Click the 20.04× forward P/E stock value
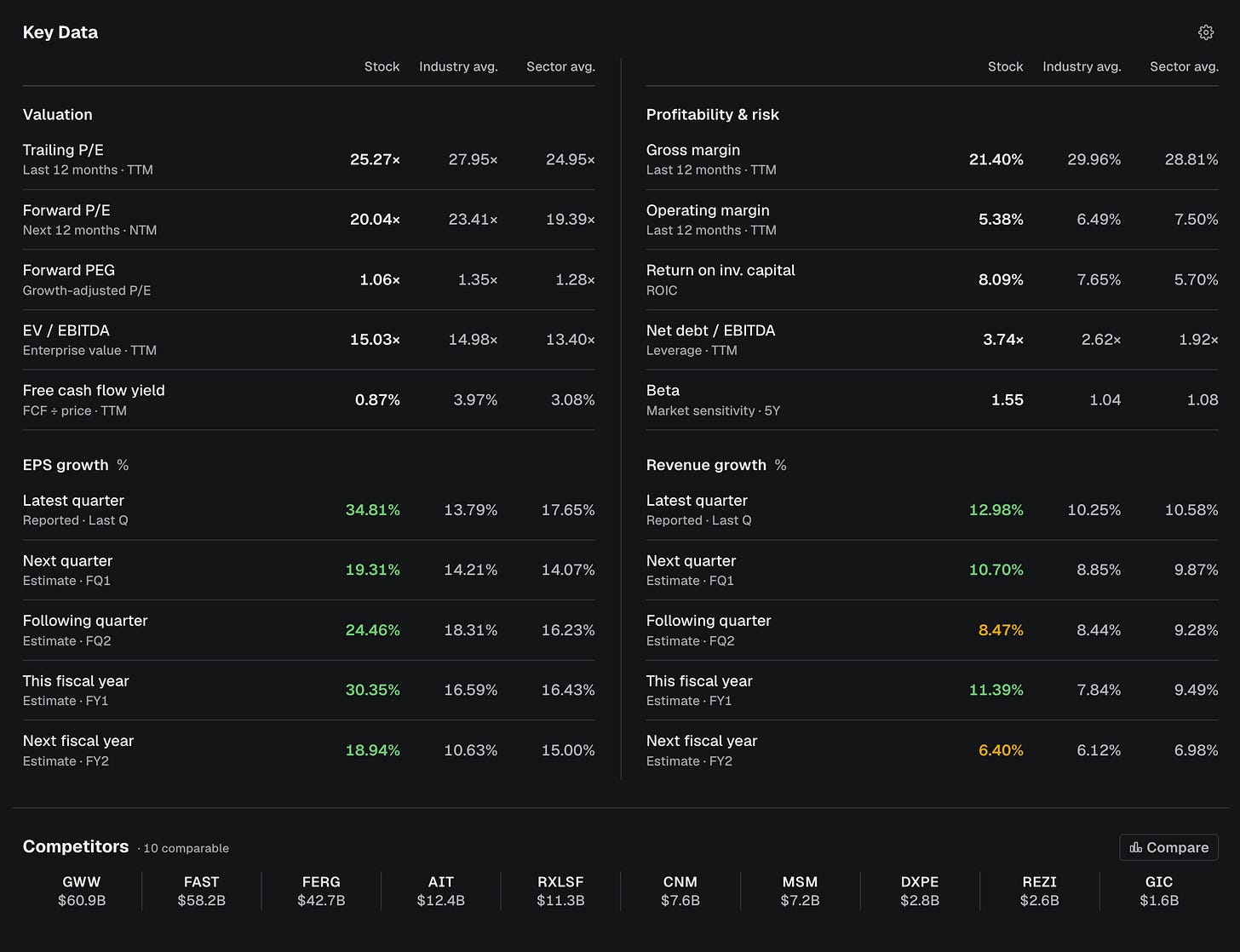This screenshot has width=1240, height=952. (375, 220)
